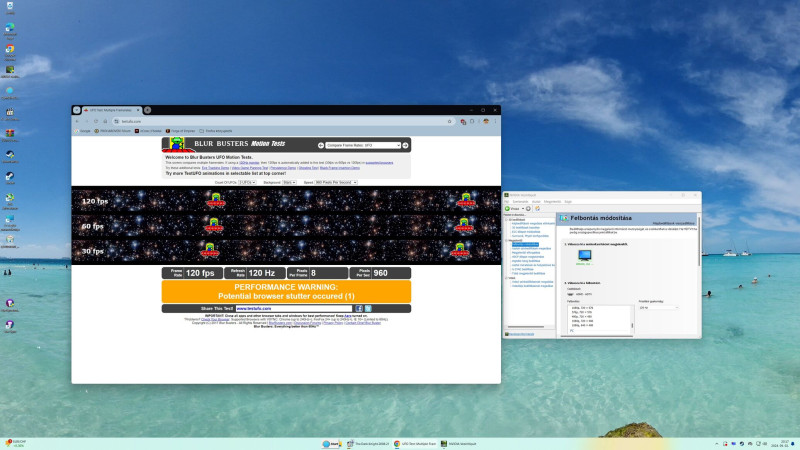The image size is (800, 450).
Task: Open the Chrome extensions puzzle icon
Action: pyautogui.click(x=472, y=121)
